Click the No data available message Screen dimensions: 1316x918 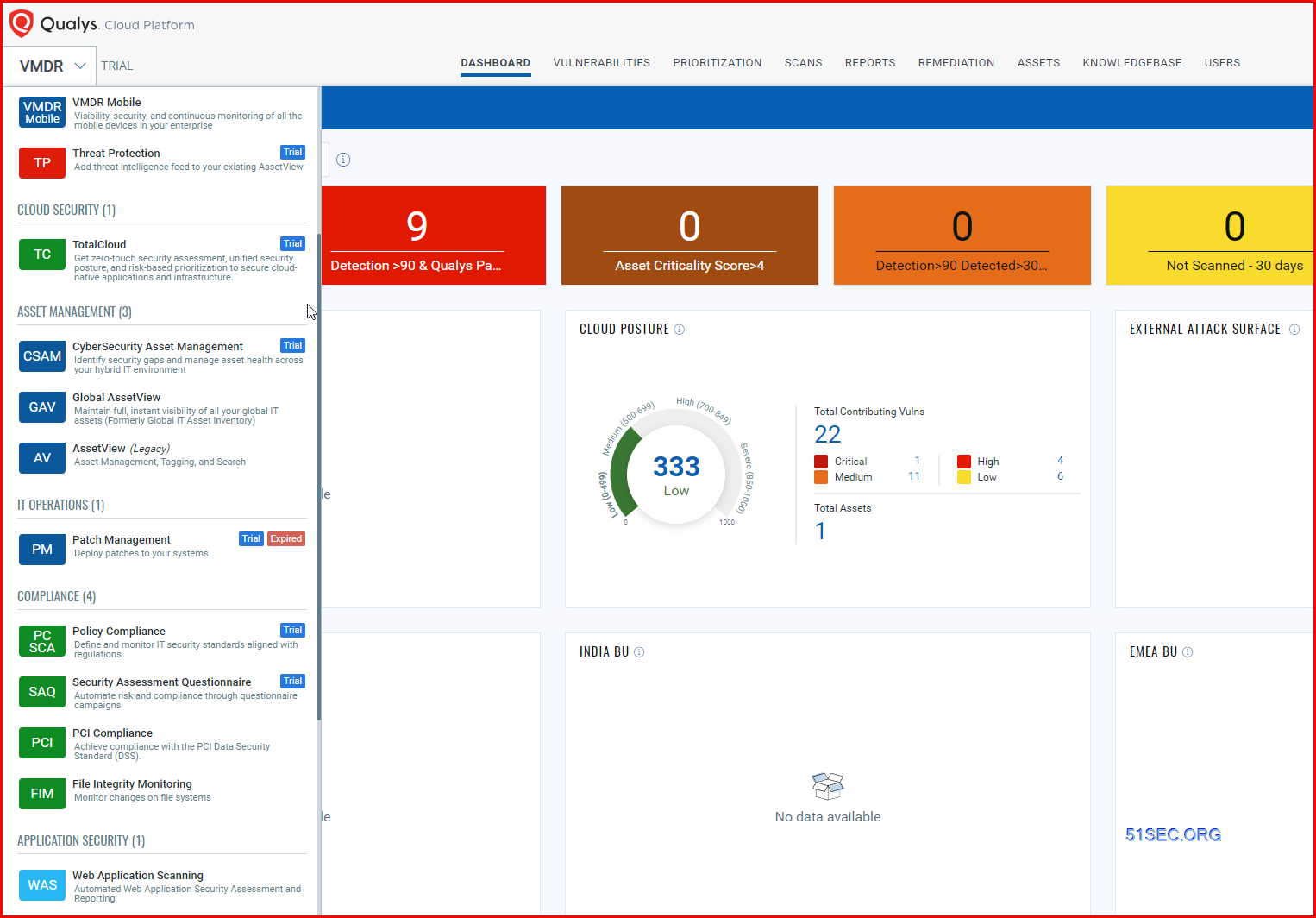[828, 817]
